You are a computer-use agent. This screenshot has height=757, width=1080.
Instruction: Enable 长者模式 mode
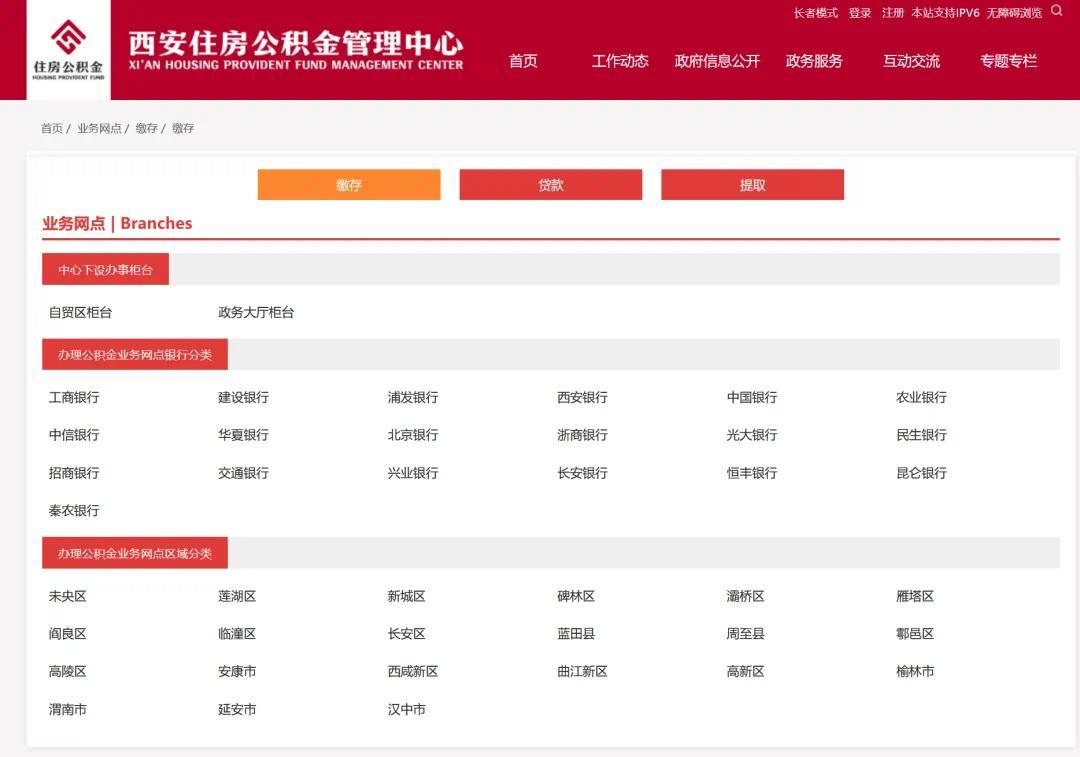click(820, 13)
